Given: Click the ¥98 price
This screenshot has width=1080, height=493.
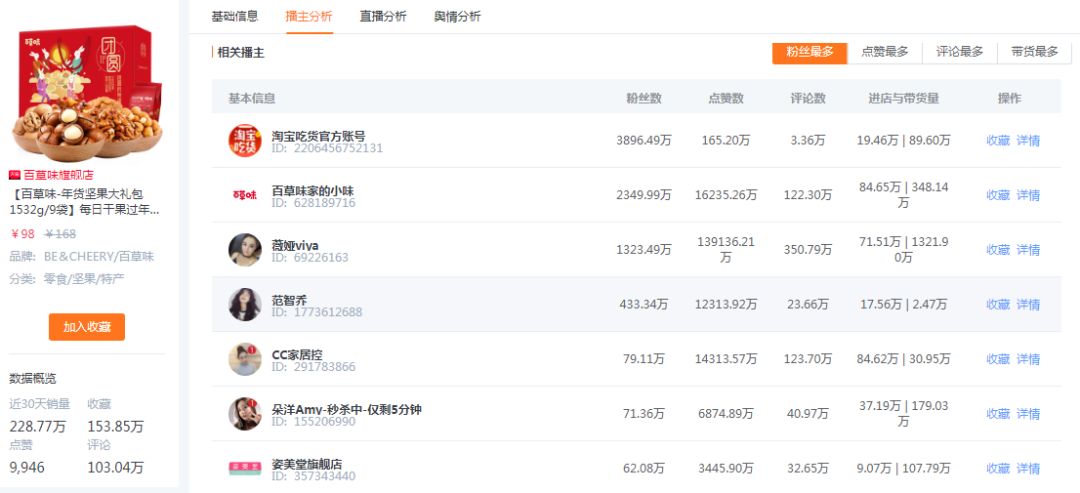Looking at the screenshot, I should coord(22,234).
